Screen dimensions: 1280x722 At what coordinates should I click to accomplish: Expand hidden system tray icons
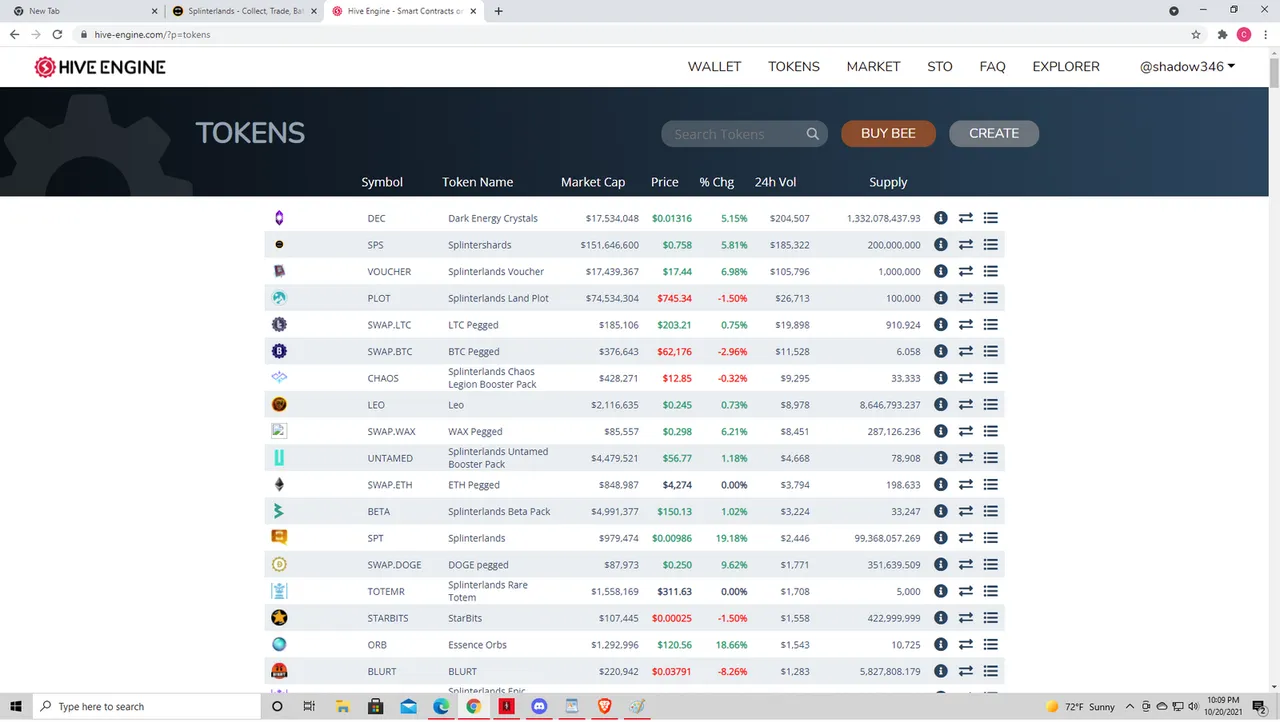[1129, 707]
